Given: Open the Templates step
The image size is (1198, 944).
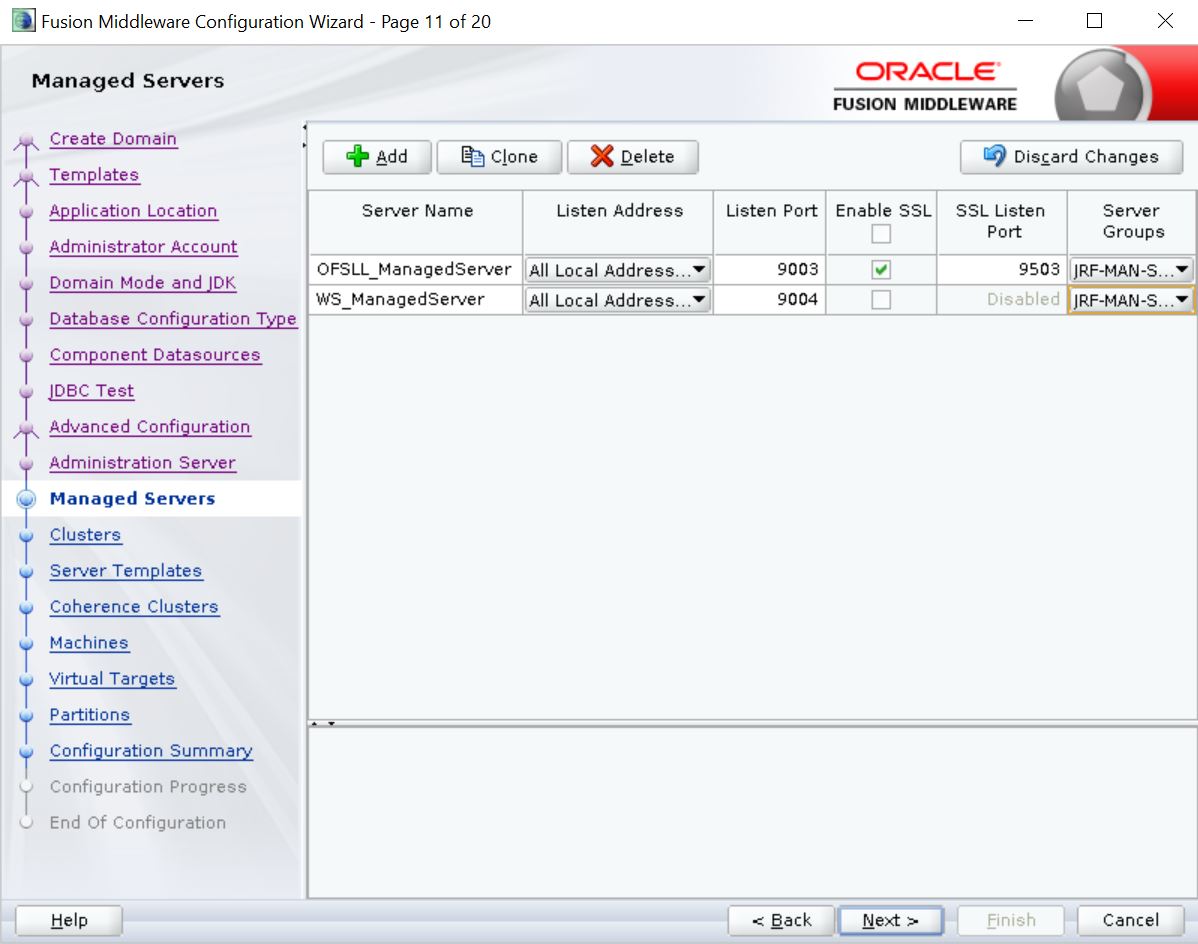Looking at the screenshot, I should tap(94, 175).
